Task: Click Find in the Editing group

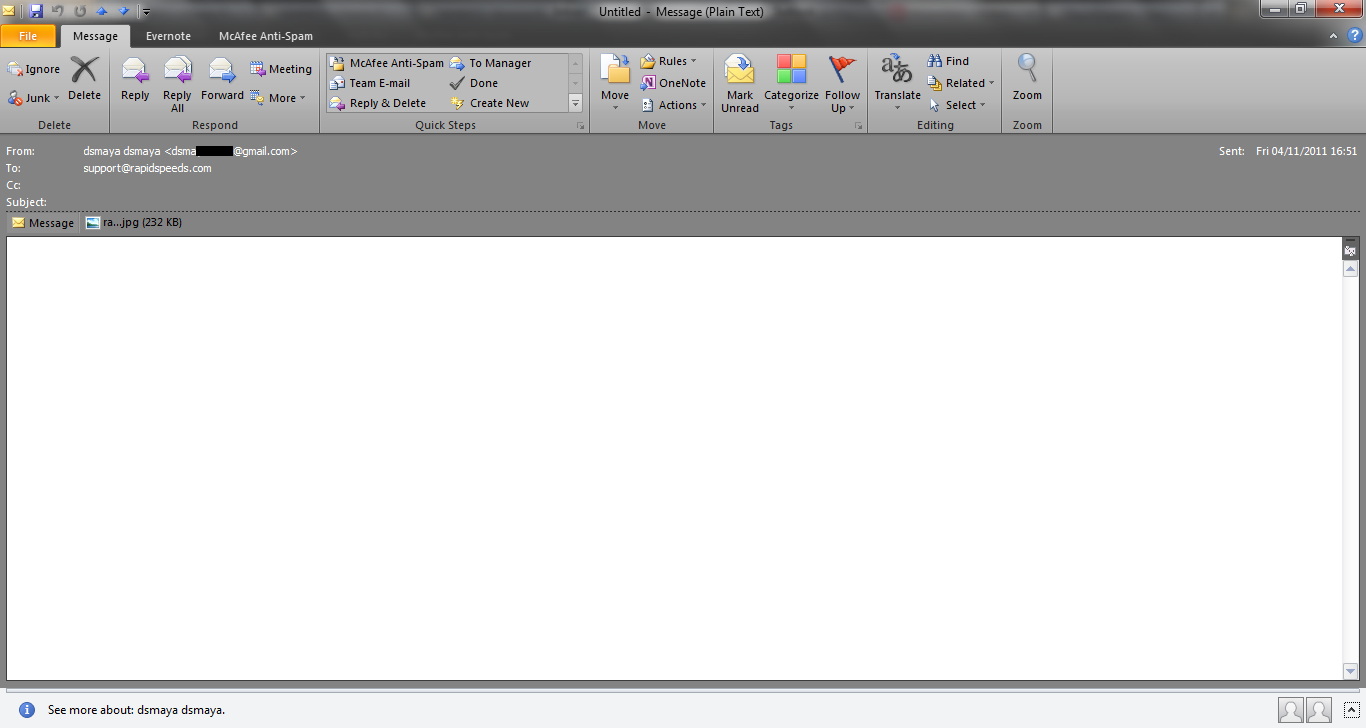Action: click(x=948, y=61)
